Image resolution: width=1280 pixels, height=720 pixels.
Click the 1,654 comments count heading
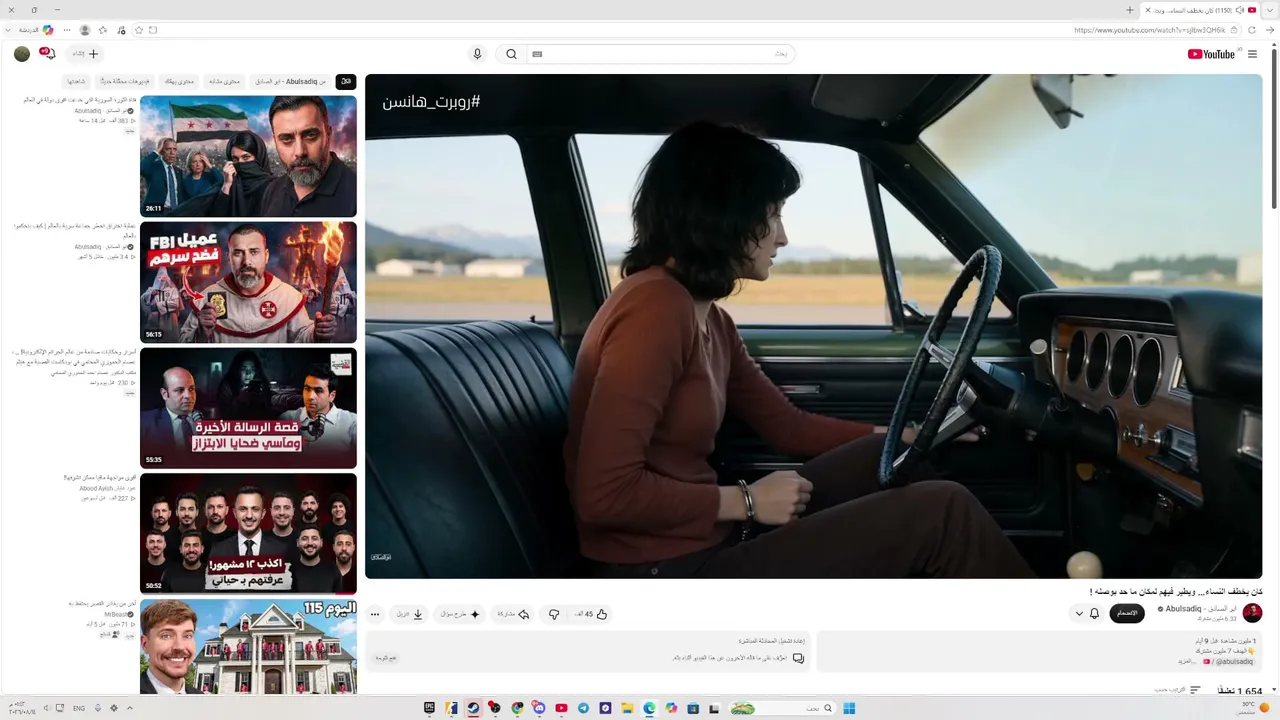coord(1239,690)
